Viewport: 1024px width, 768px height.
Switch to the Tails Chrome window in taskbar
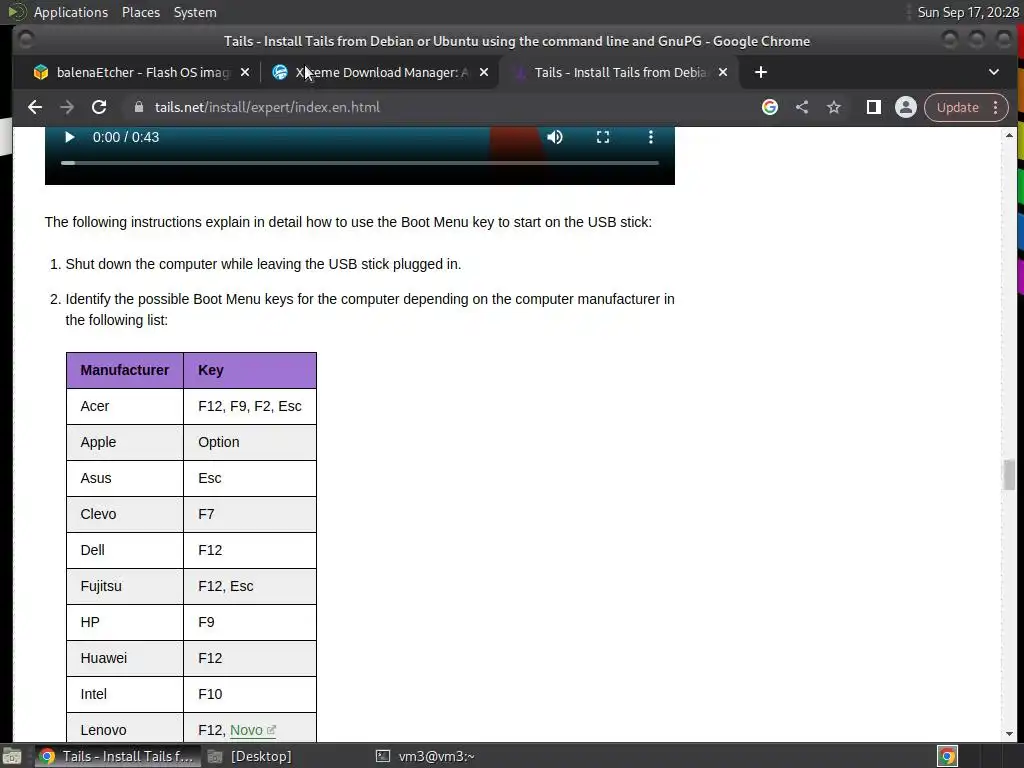(x=116, y=756)
